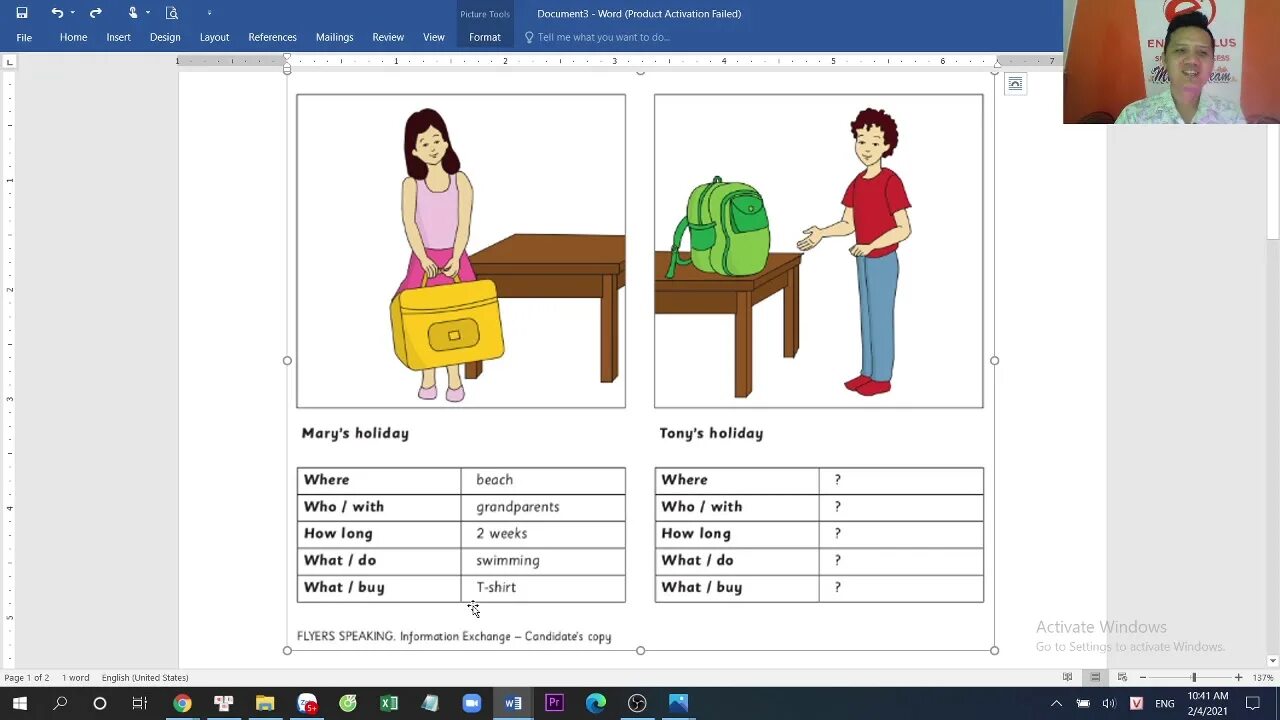Screen dimensions: 1280x720
Task: Open the volume control in system tray
Action: (x=1108, y=704)
